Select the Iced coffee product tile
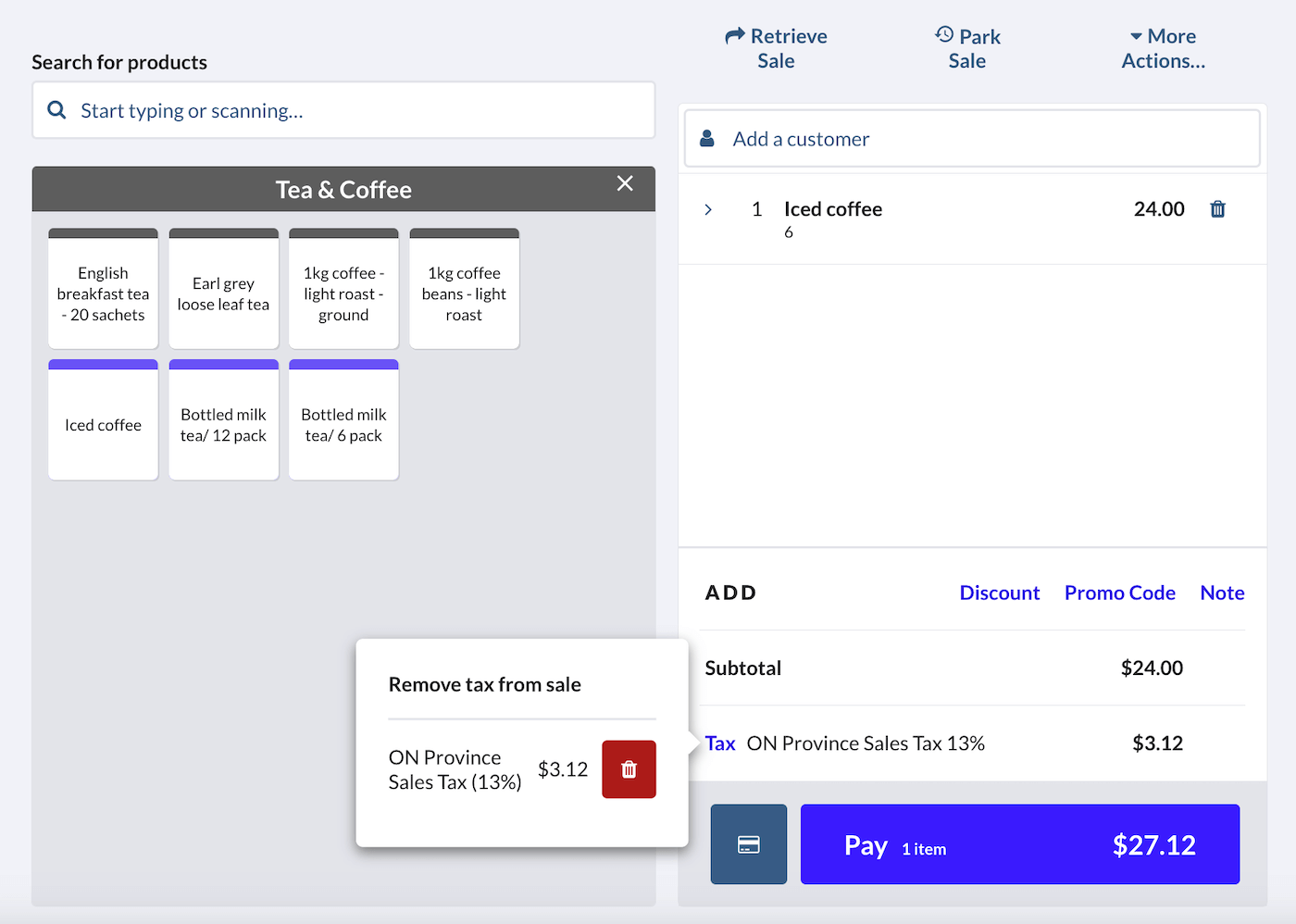The image size is (1296, 924). 103,424
